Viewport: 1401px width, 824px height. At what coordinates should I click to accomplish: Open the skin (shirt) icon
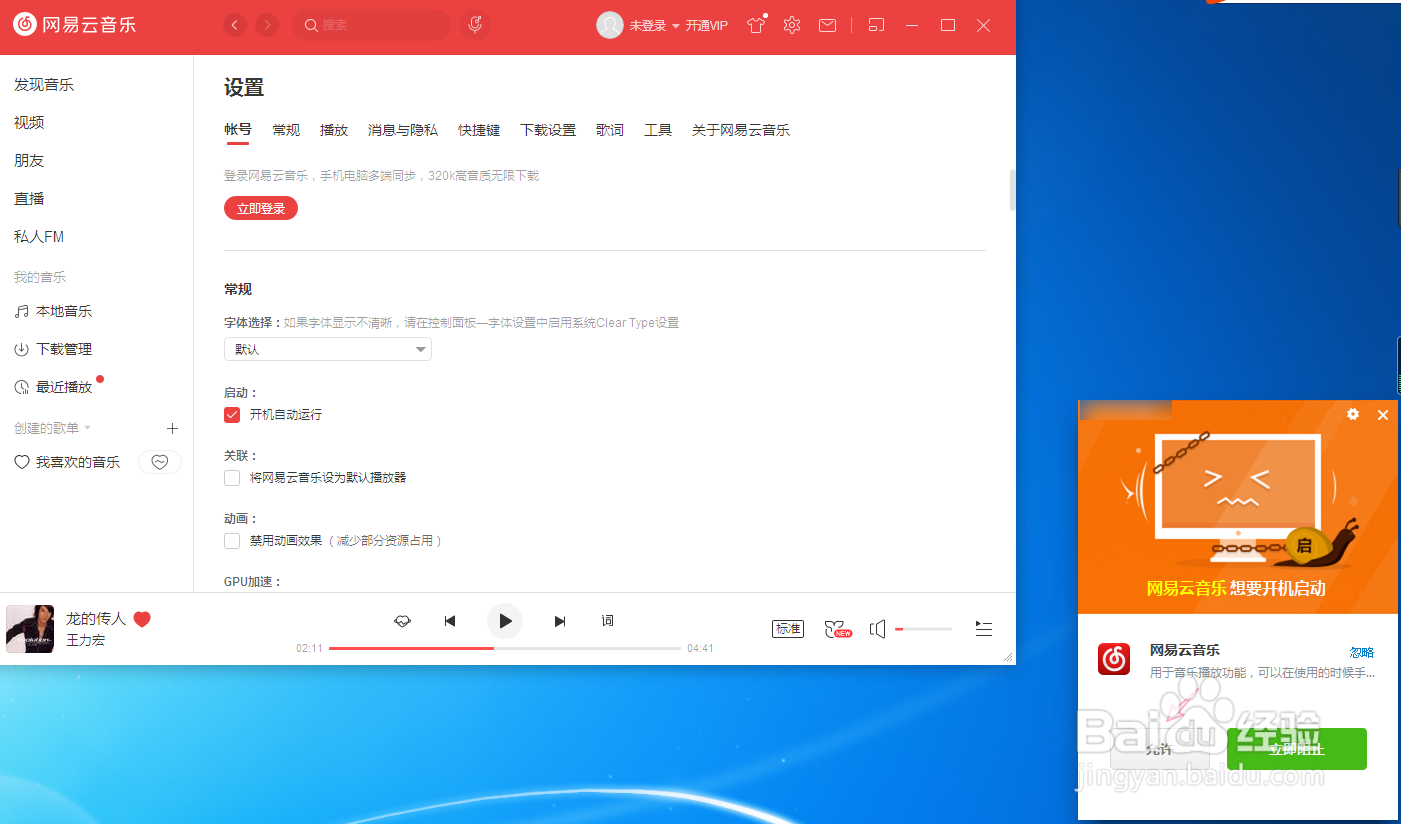(x=756, y=25)
